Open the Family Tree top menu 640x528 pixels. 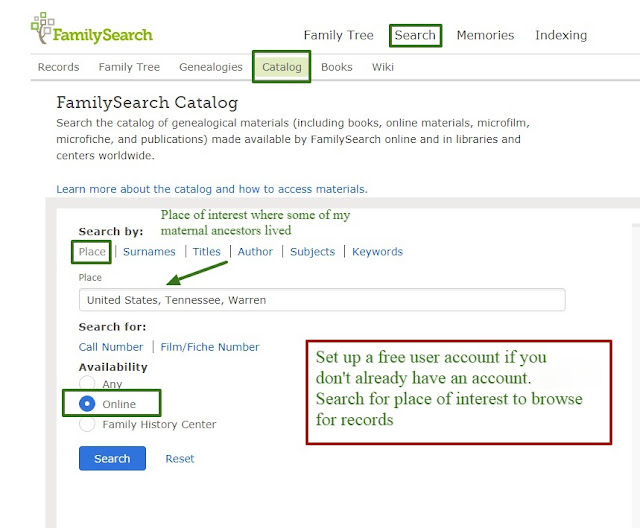pyautogui.click(x=338, y=35)
